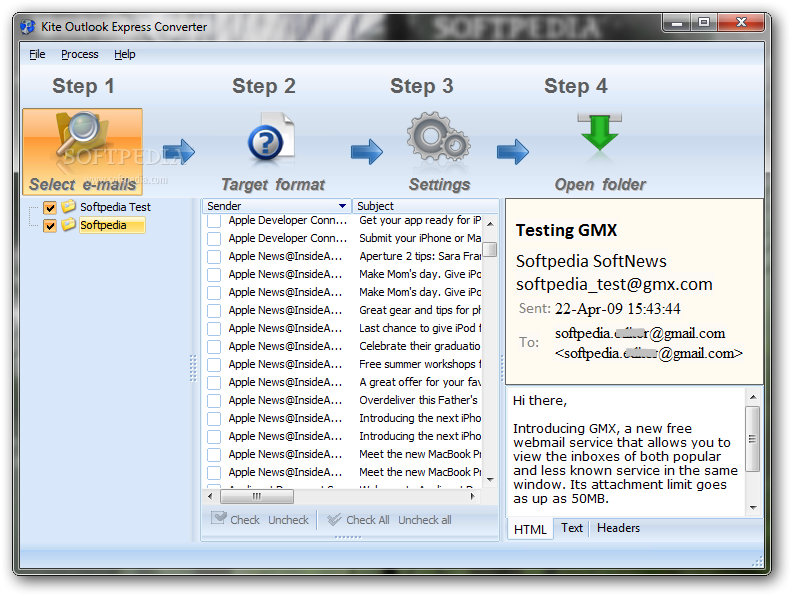Click the Check icon below the e-mail list
792x596 pixels.
coord(219,518)
